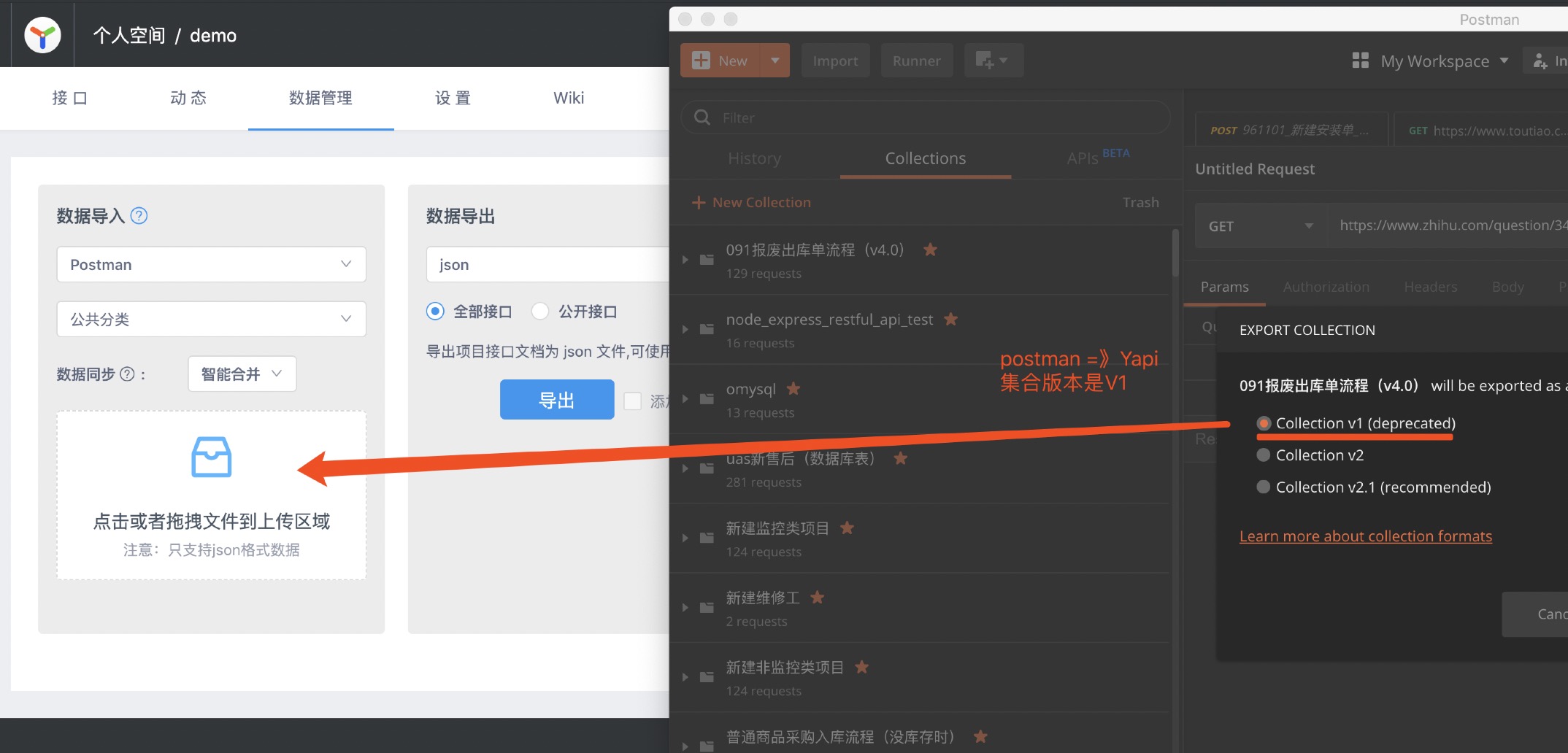Viewport: 1568px width, 753px height.
Task: Open the json export format dropdown
Action: click(547, 264)
